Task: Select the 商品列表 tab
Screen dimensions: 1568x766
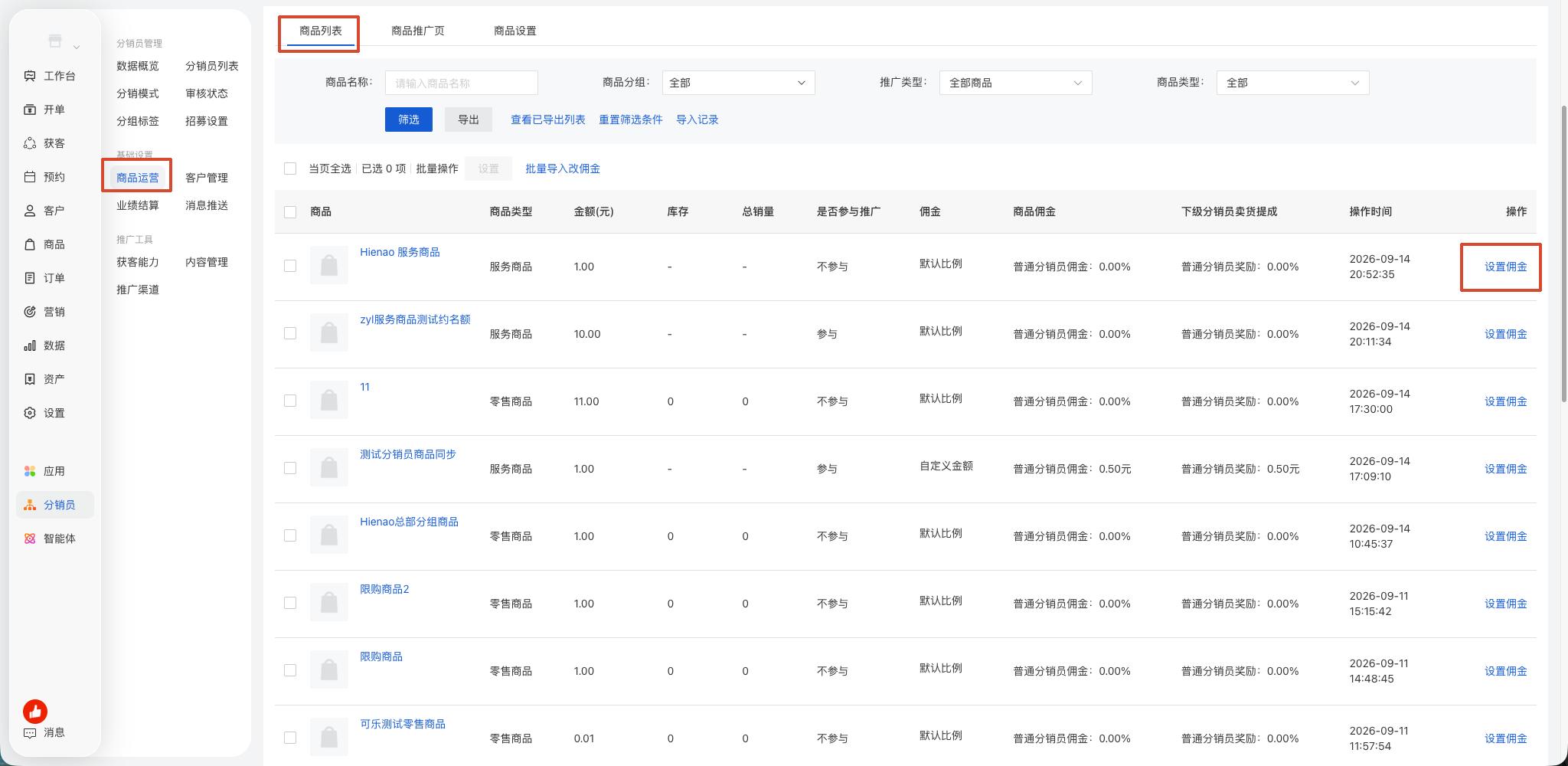Action: (x=321, y=31)
